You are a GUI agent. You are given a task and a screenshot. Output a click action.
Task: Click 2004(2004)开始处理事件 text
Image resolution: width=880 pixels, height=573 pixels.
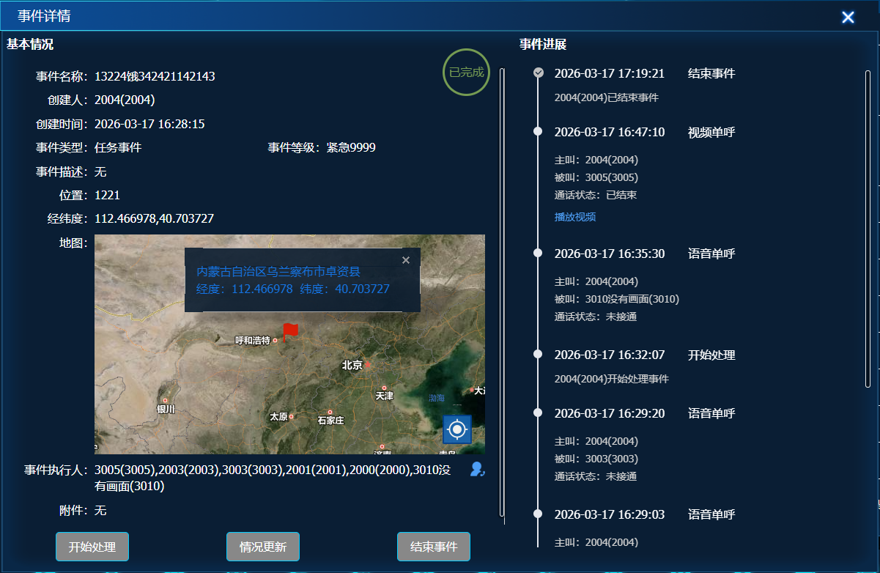click(612, 379)
